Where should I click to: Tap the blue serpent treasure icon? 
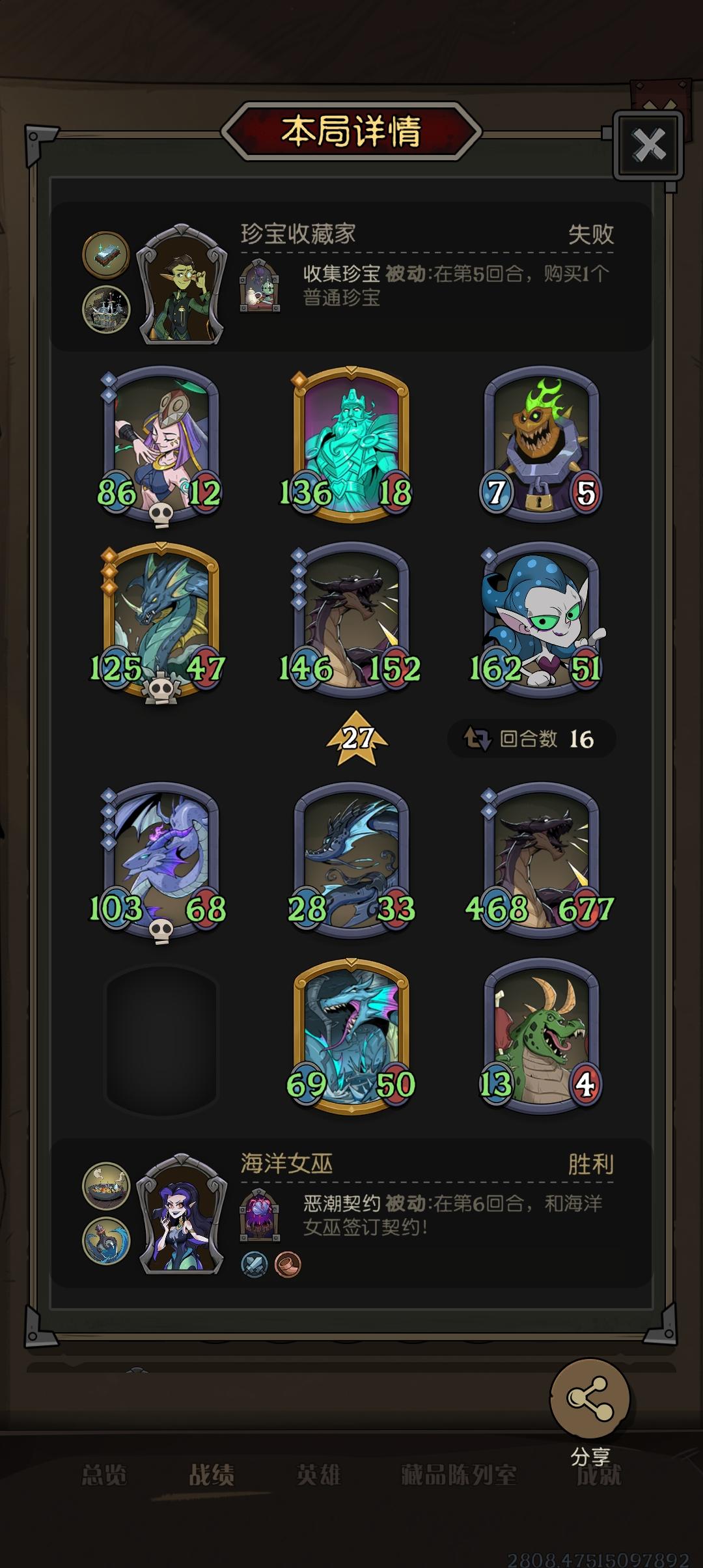(106, 1240)
